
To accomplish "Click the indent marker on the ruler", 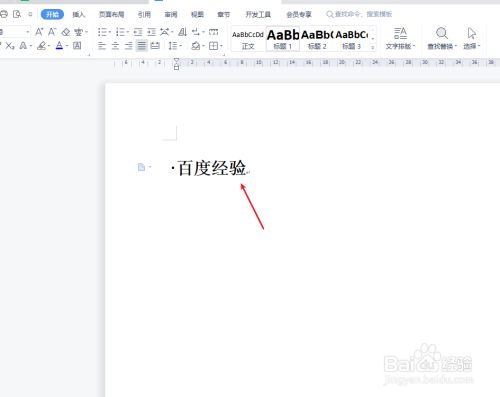I will tap(176, 64).
